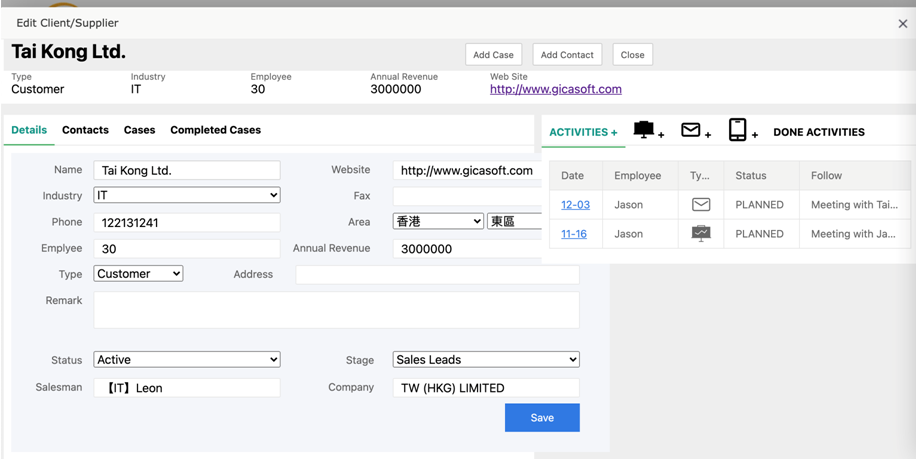916x459 pixels.
Task: Switch to the Contacts tab
Action: pyautogui.click(x=85, y=130)
